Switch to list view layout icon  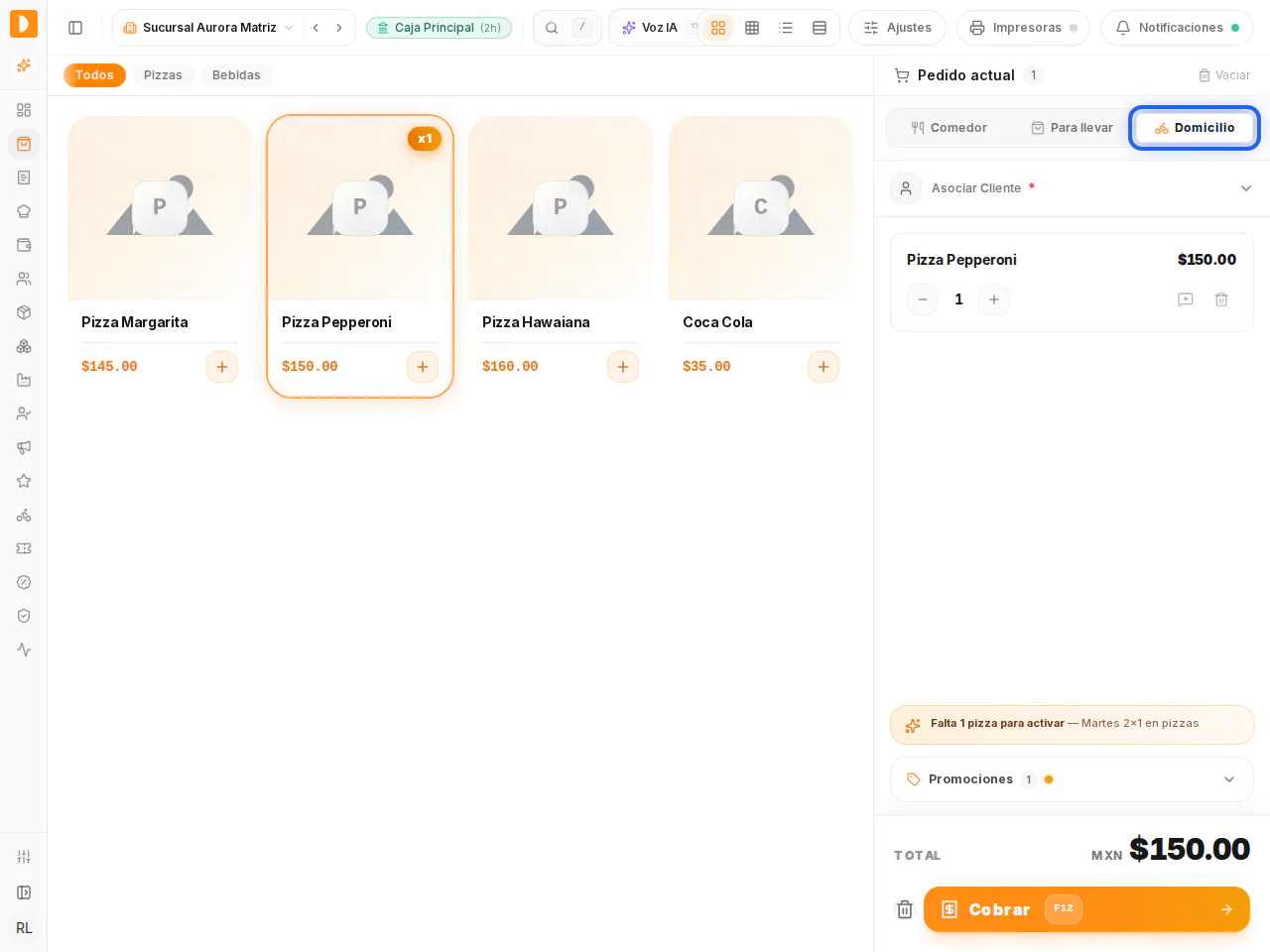pos(786,28)
